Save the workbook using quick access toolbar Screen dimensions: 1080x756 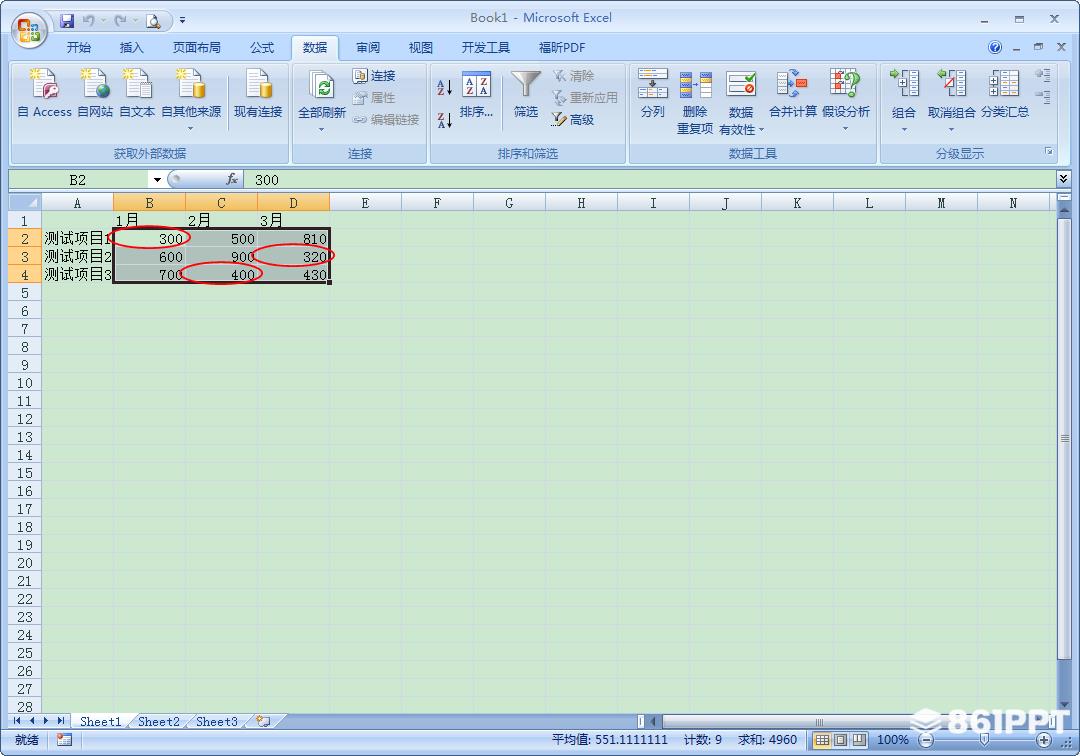67,21
